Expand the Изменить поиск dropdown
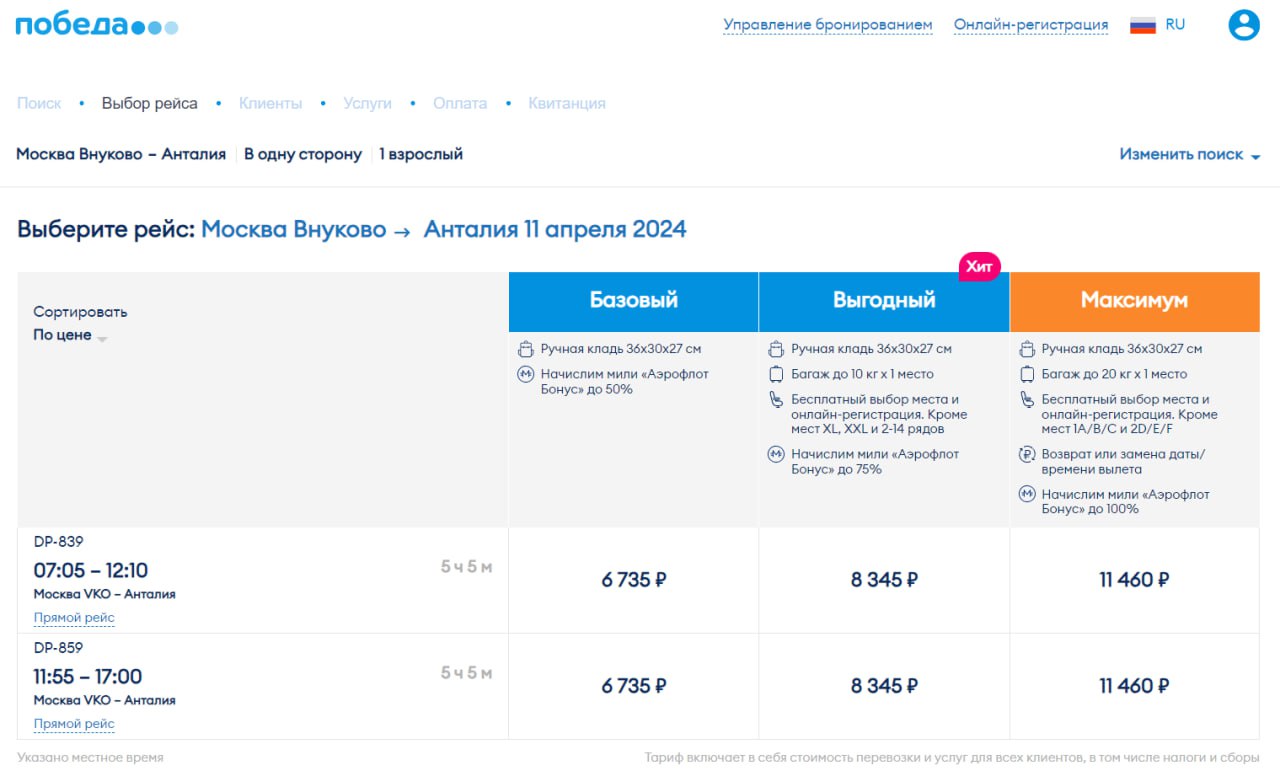The width and height of the screenshot is (1280, 771). point(1189,154)
